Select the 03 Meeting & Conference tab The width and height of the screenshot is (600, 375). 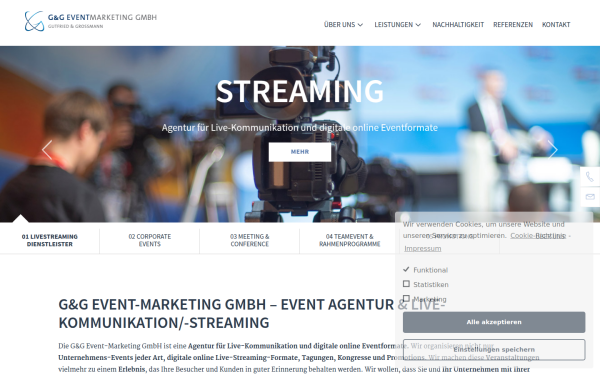(x=249, y=240)
